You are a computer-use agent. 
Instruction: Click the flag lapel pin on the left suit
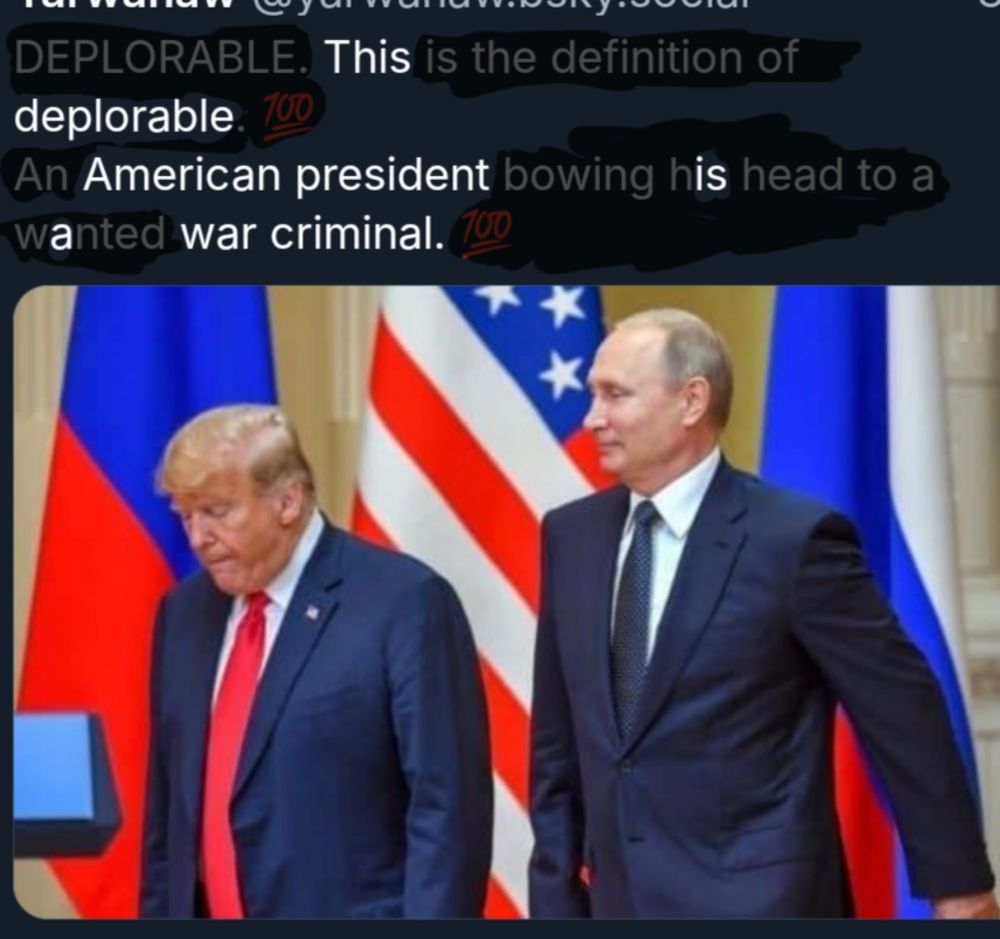point(312,612)
